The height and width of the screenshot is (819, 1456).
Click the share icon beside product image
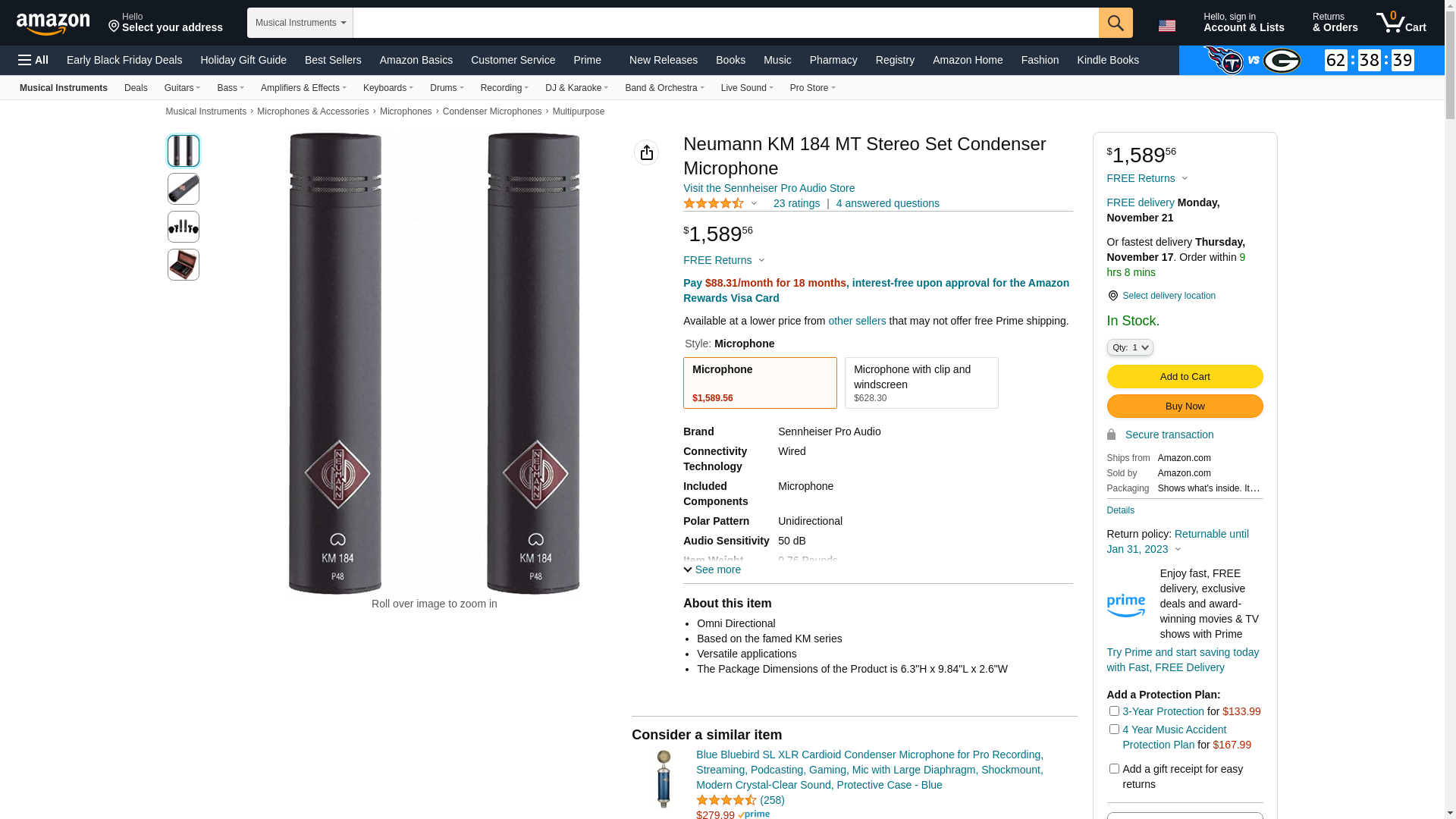coord(646,152)
